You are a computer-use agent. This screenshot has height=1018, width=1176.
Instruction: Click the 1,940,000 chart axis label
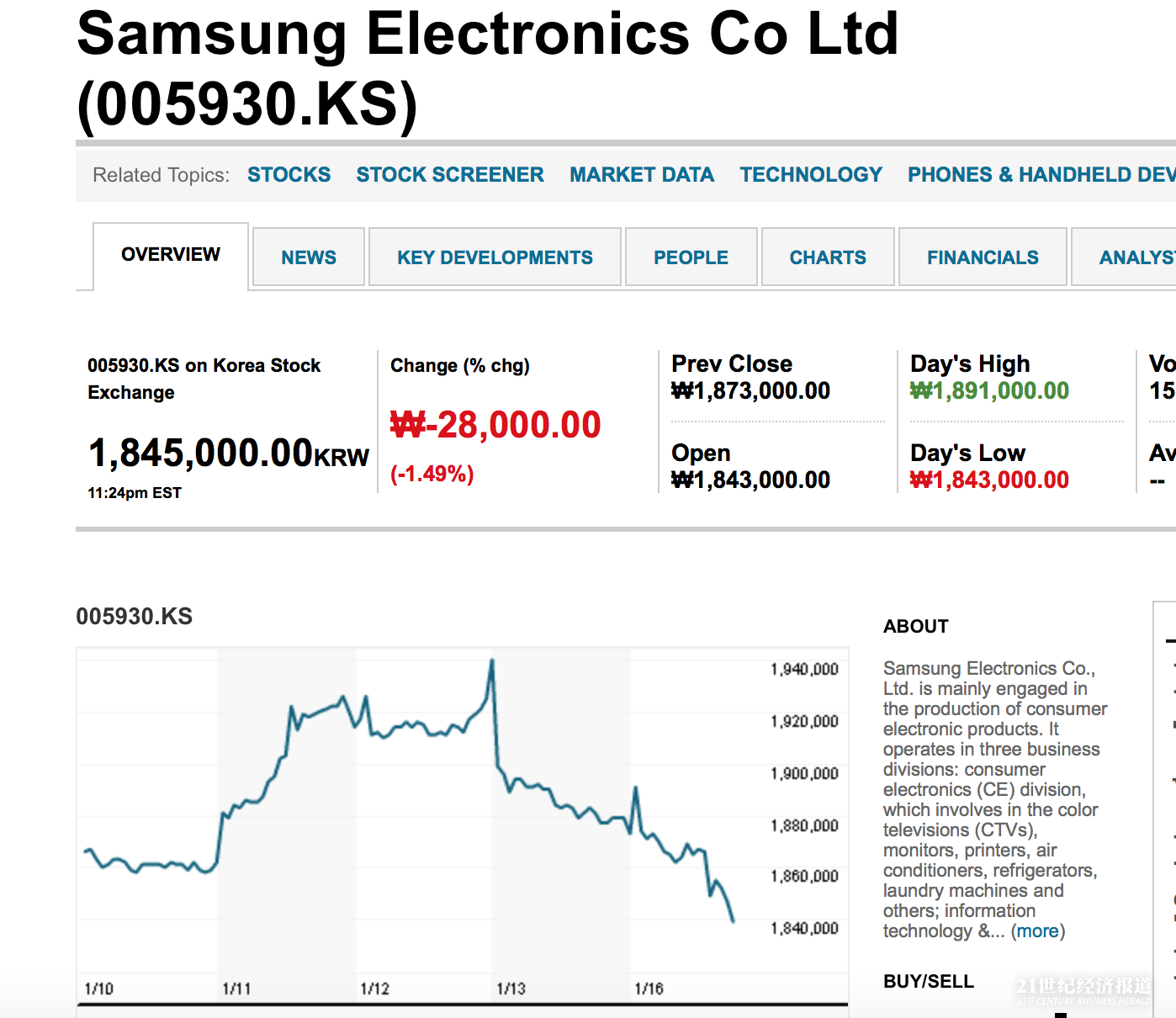[x=804, y=670]
